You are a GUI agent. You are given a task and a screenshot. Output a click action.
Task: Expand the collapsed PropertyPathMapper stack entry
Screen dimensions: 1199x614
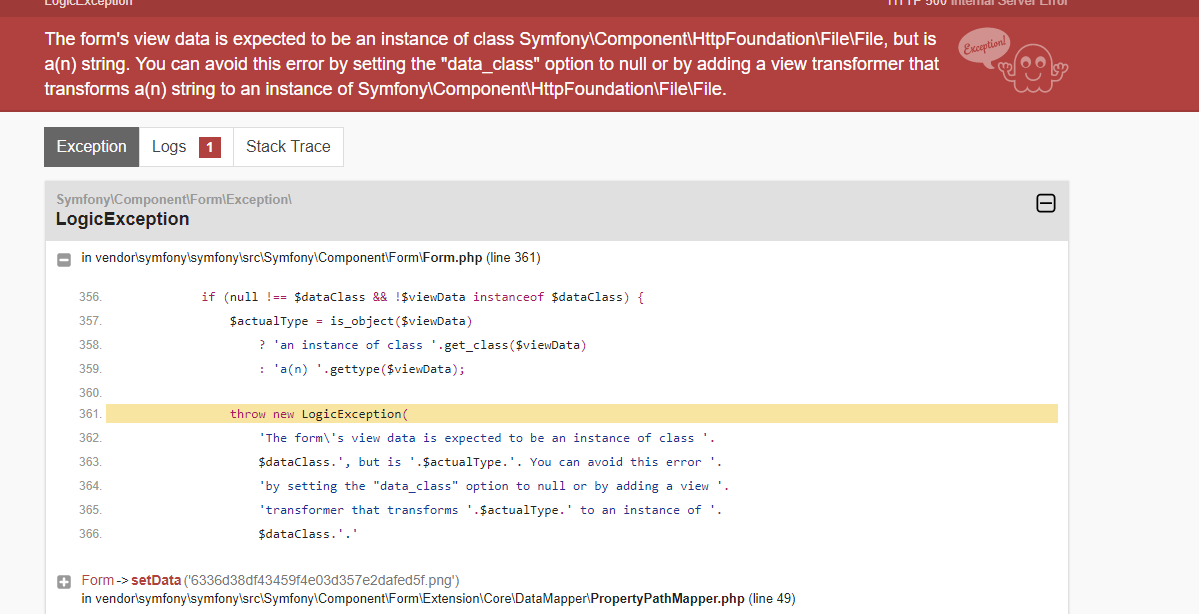[64, 579]
